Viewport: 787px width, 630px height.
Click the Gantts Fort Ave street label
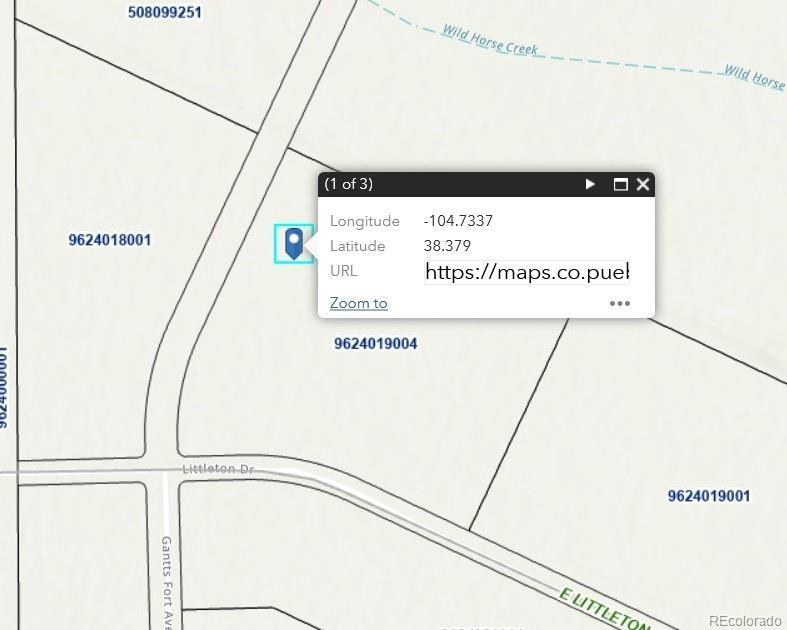tap(167, 582)
